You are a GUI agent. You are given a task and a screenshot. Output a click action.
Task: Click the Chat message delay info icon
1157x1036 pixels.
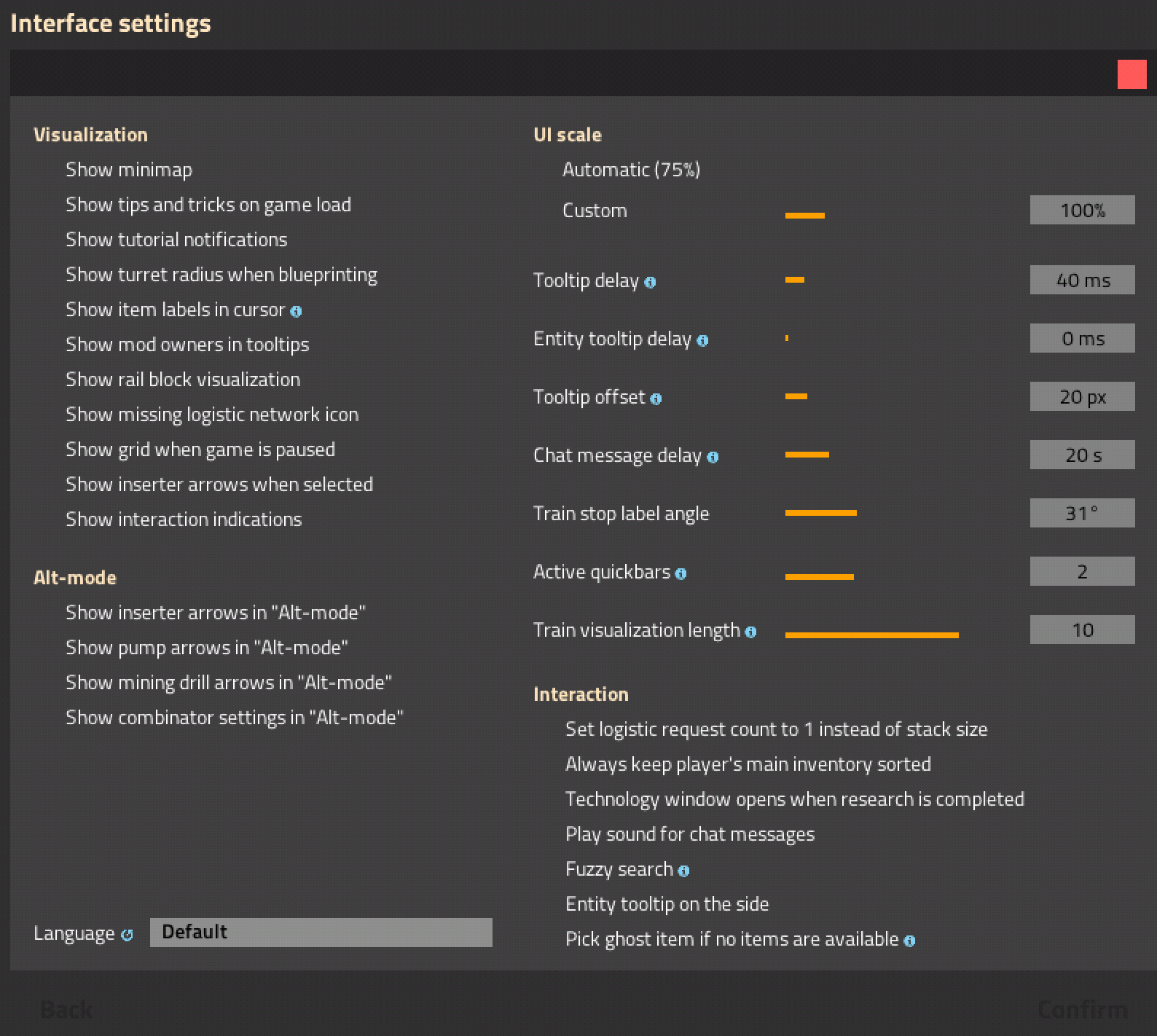point(713,457)
